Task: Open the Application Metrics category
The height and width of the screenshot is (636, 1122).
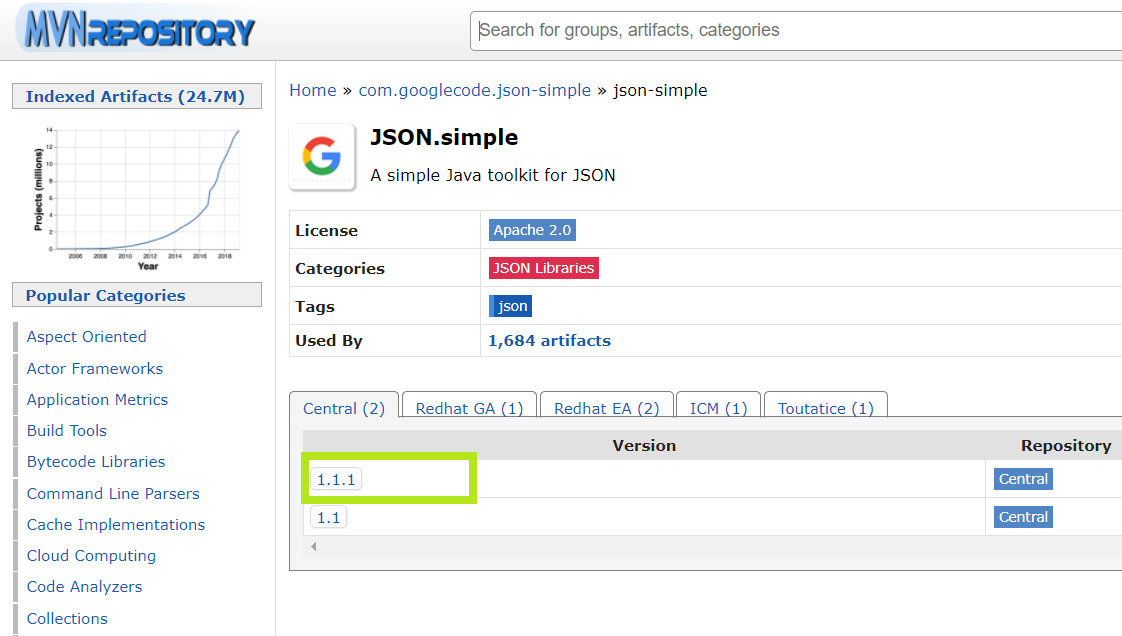Action: coord(97,399)
